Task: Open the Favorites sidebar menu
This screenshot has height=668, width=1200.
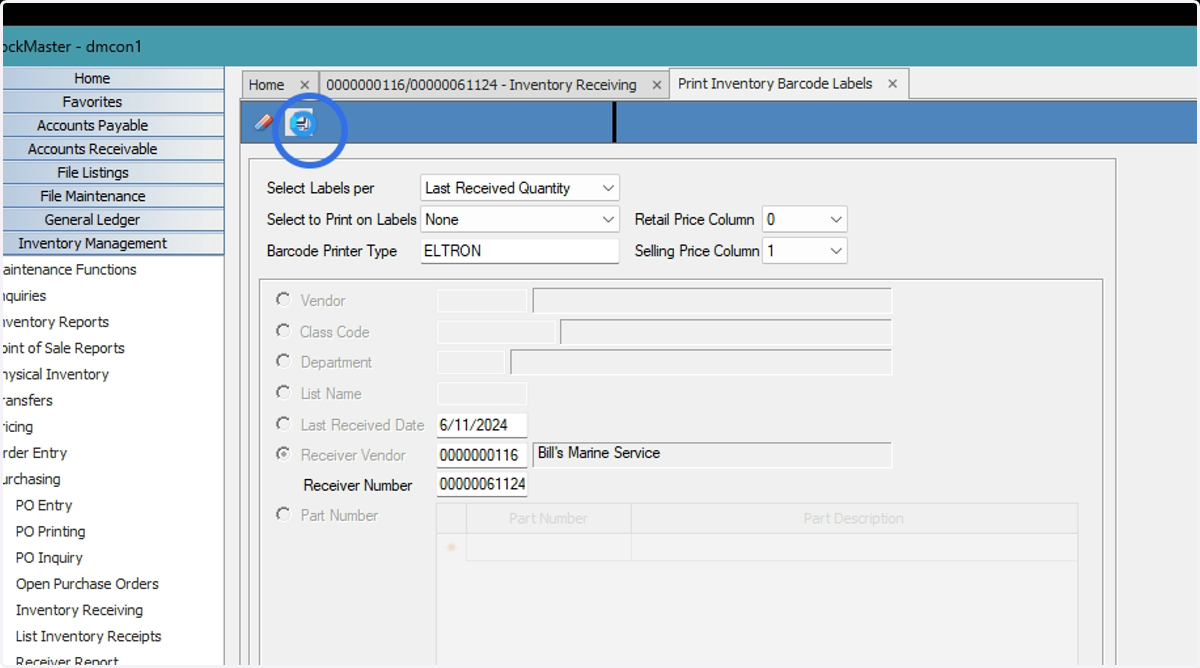Action: 112,102
